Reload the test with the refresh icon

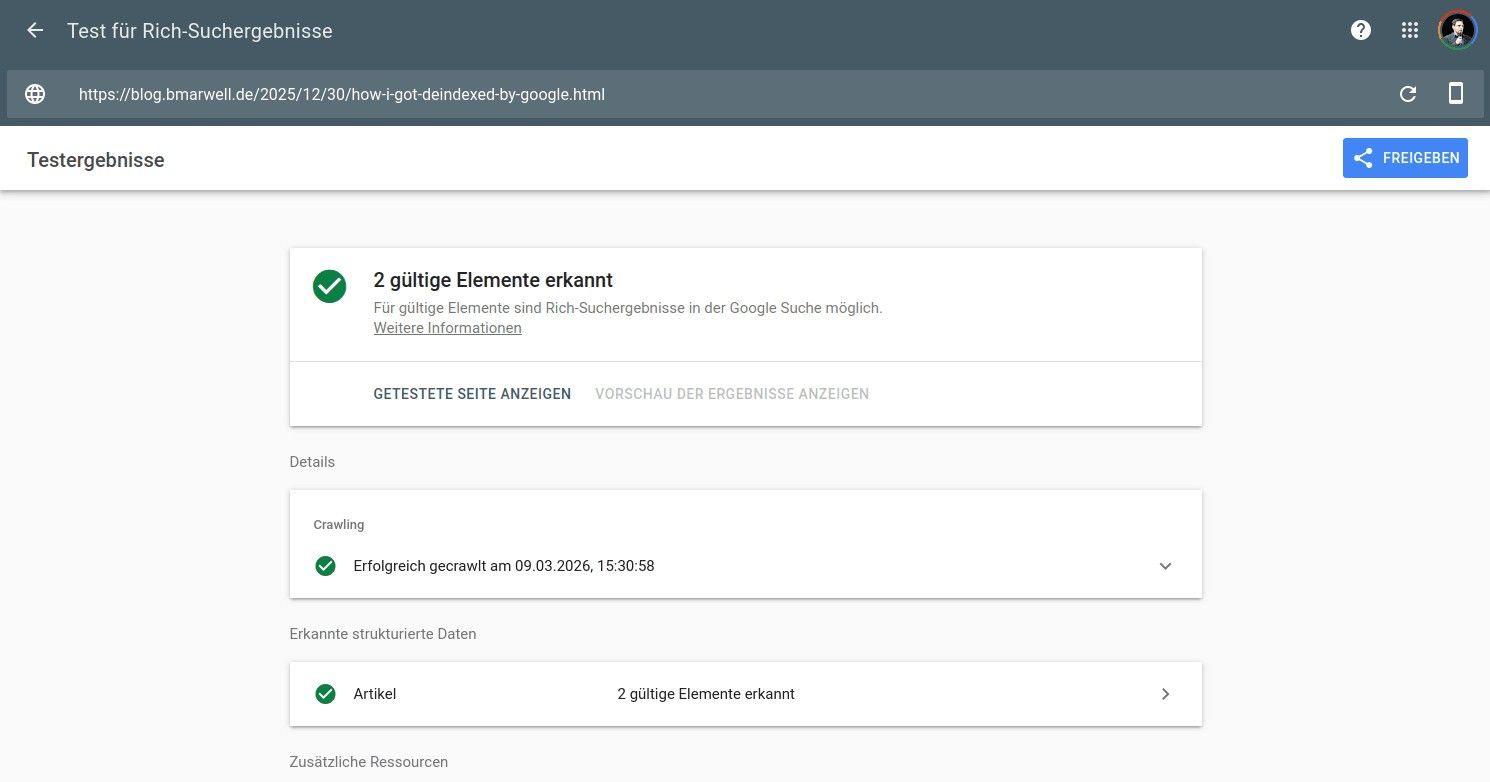(1408, 94)
